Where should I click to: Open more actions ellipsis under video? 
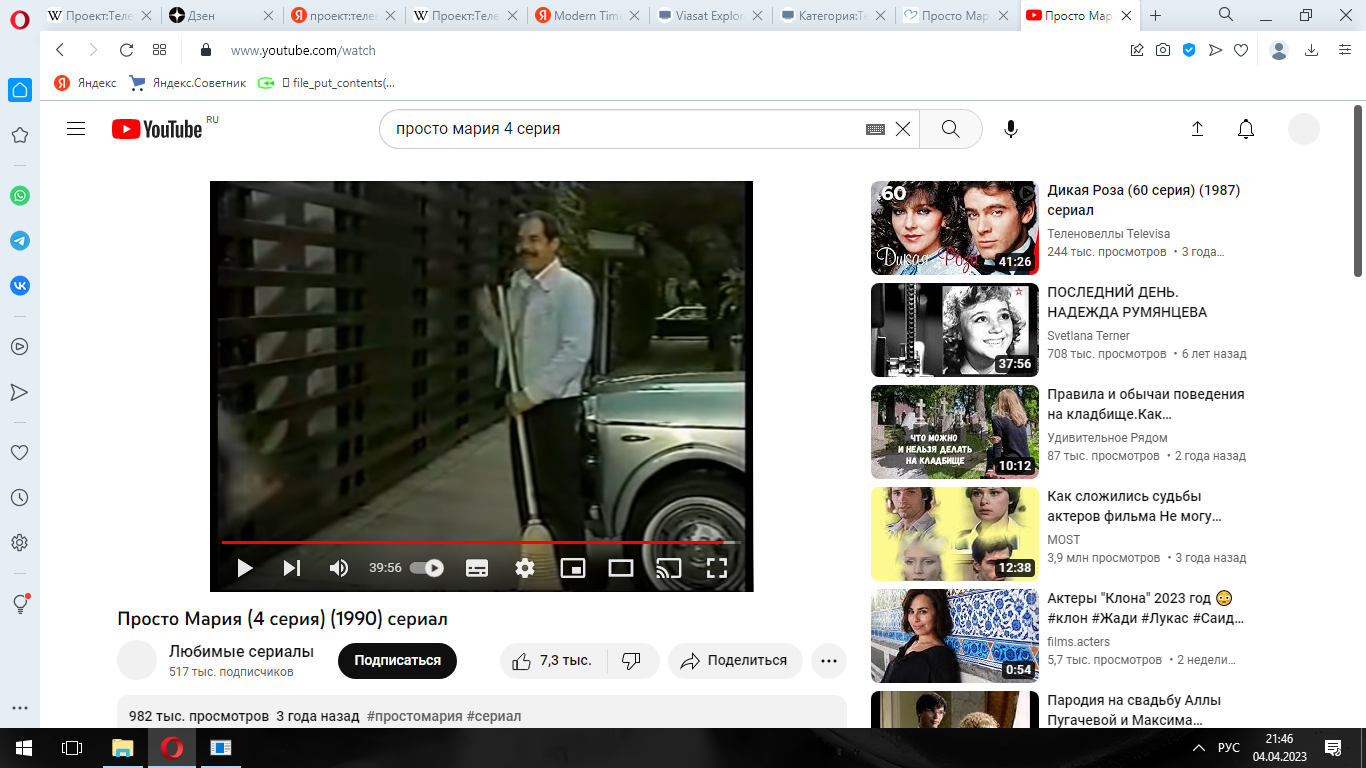pos(829,661)
